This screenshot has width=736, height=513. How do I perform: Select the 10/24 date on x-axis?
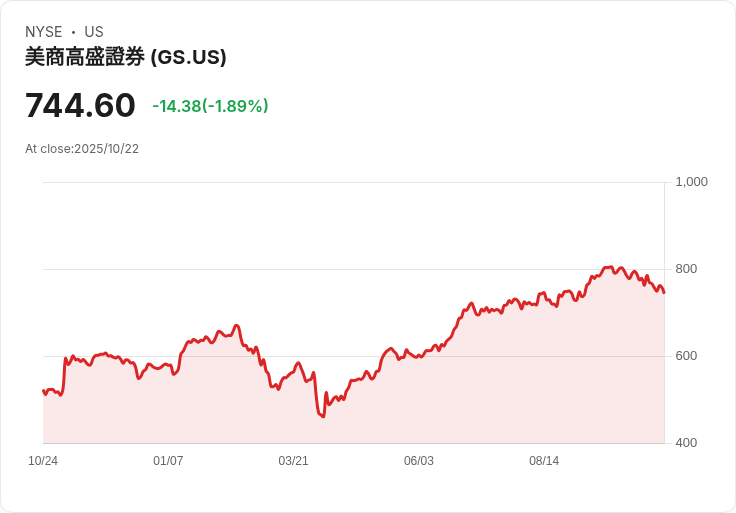pos(43,461)
